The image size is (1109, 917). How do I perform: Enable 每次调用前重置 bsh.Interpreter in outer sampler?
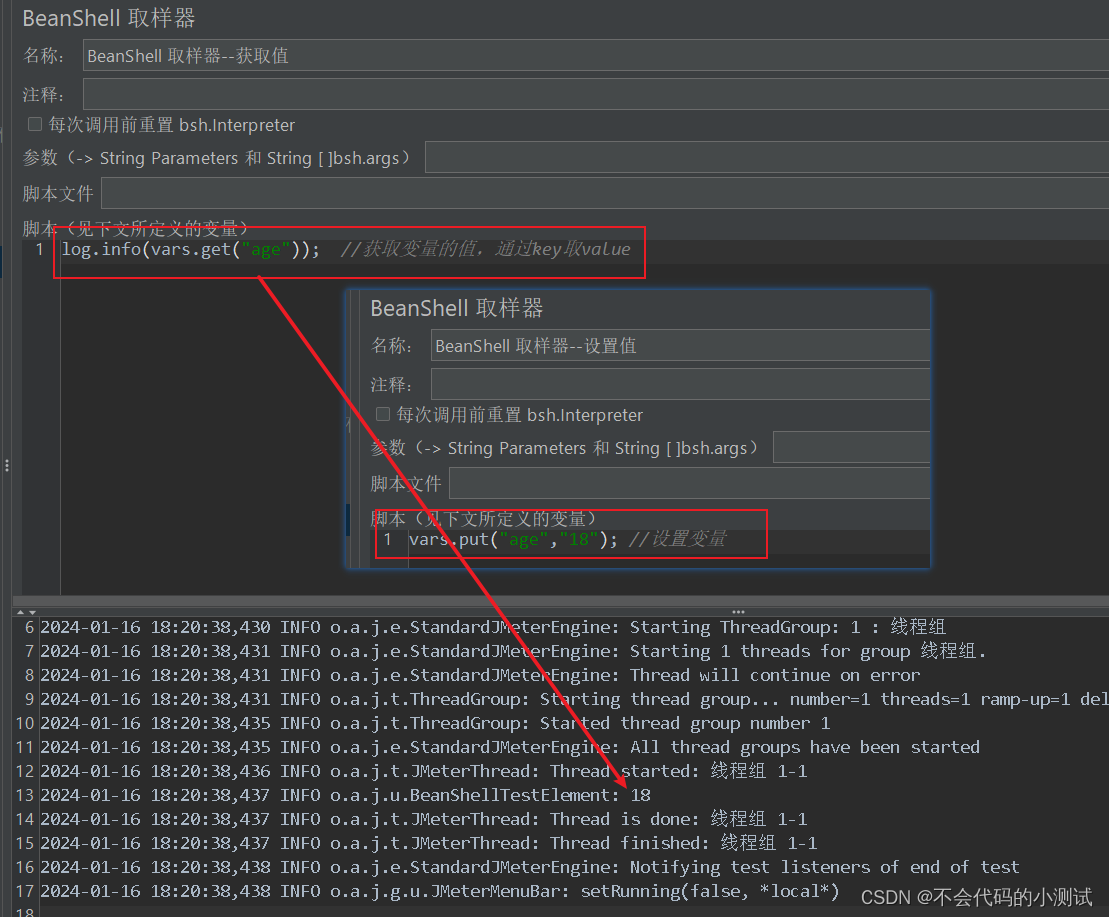tap(34, 125)
